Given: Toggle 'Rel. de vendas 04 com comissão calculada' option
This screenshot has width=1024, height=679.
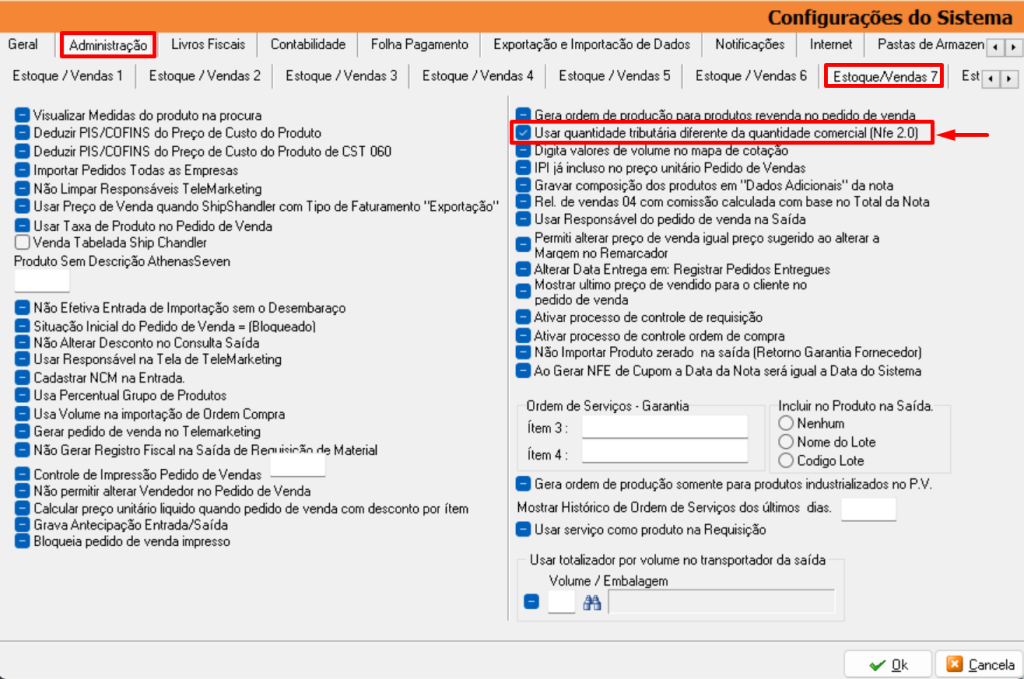Looking at the screenshot, I should point(522,202).
